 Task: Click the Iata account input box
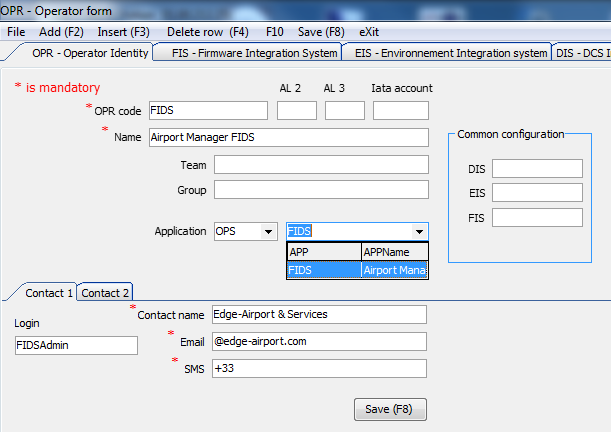pos(400,110)
